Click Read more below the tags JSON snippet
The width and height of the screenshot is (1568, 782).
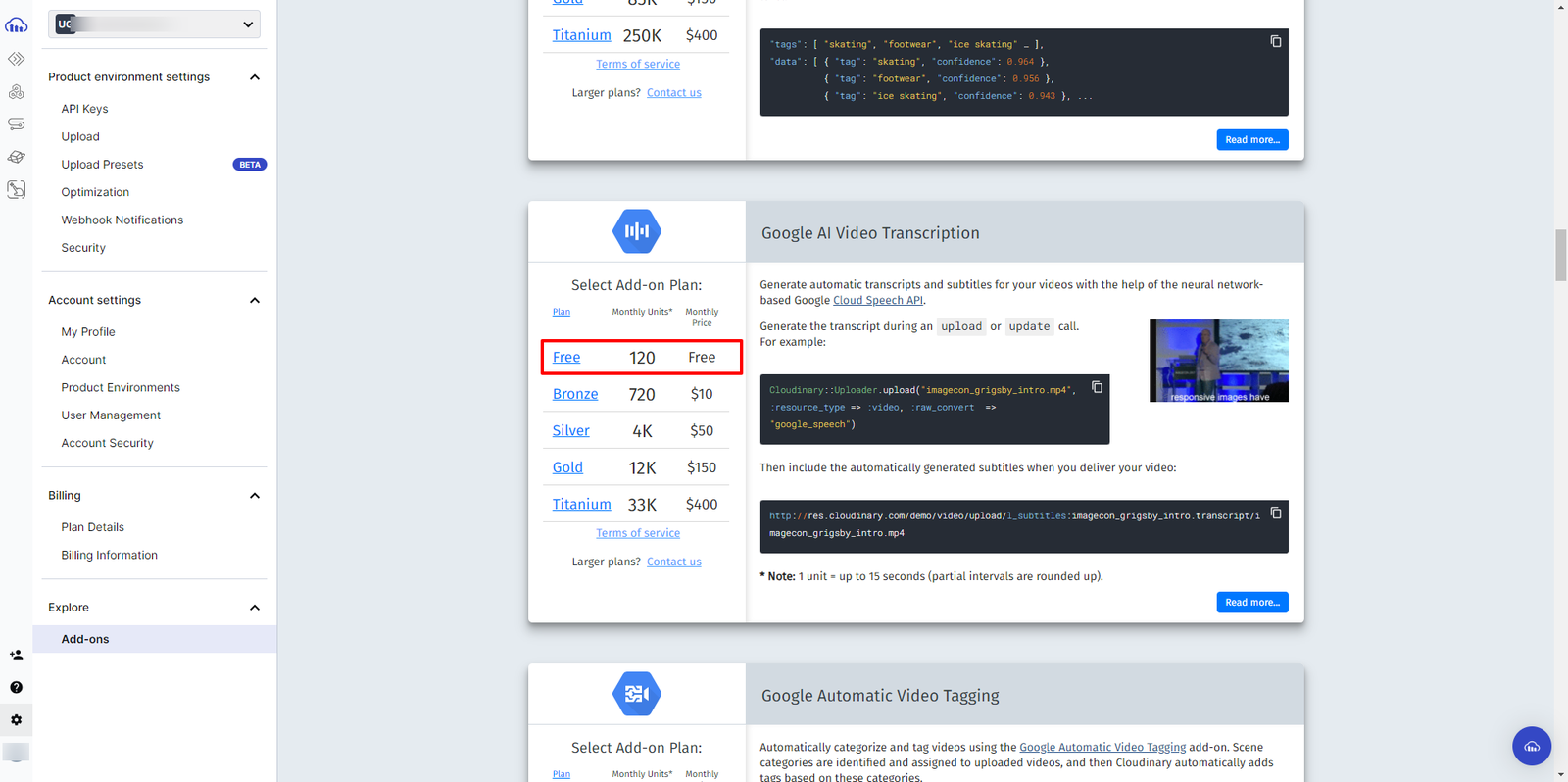tap(1252, 140)
